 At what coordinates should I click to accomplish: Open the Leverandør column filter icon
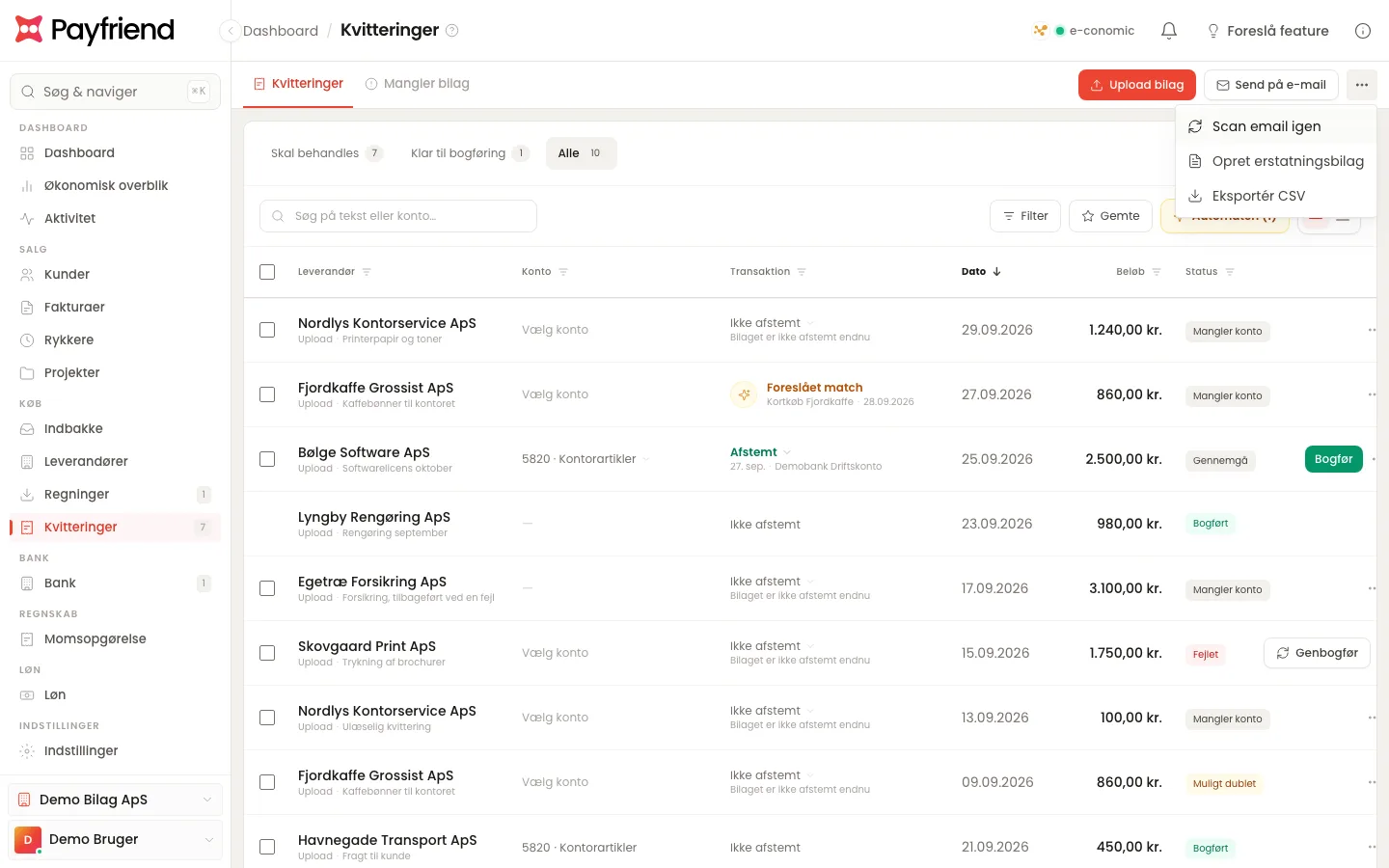click(x=367, y=272)
